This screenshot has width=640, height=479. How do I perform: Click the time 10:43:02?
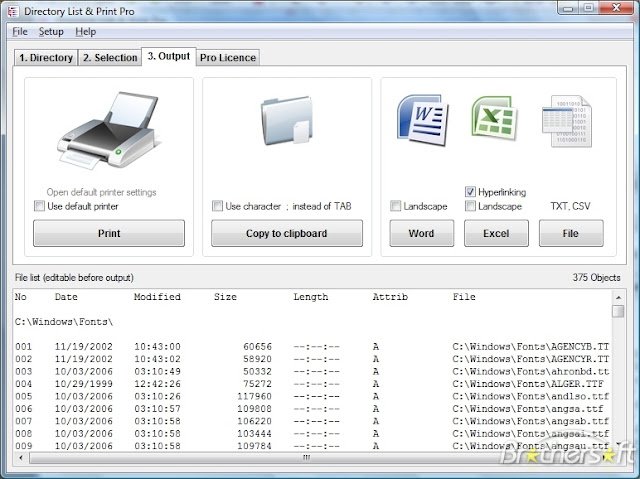click(158, 359)
